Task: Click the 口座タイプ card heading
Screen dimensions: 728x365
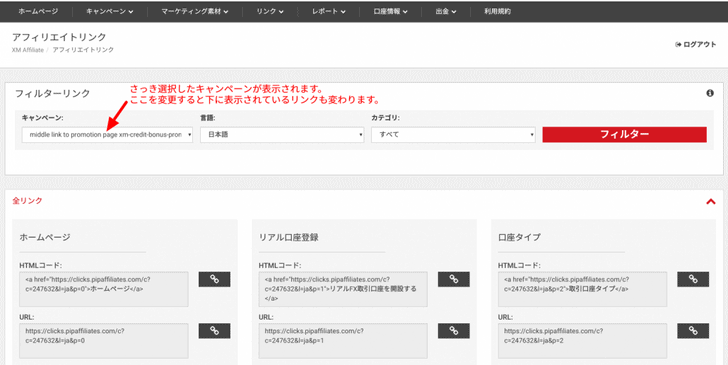Action: 519,237
